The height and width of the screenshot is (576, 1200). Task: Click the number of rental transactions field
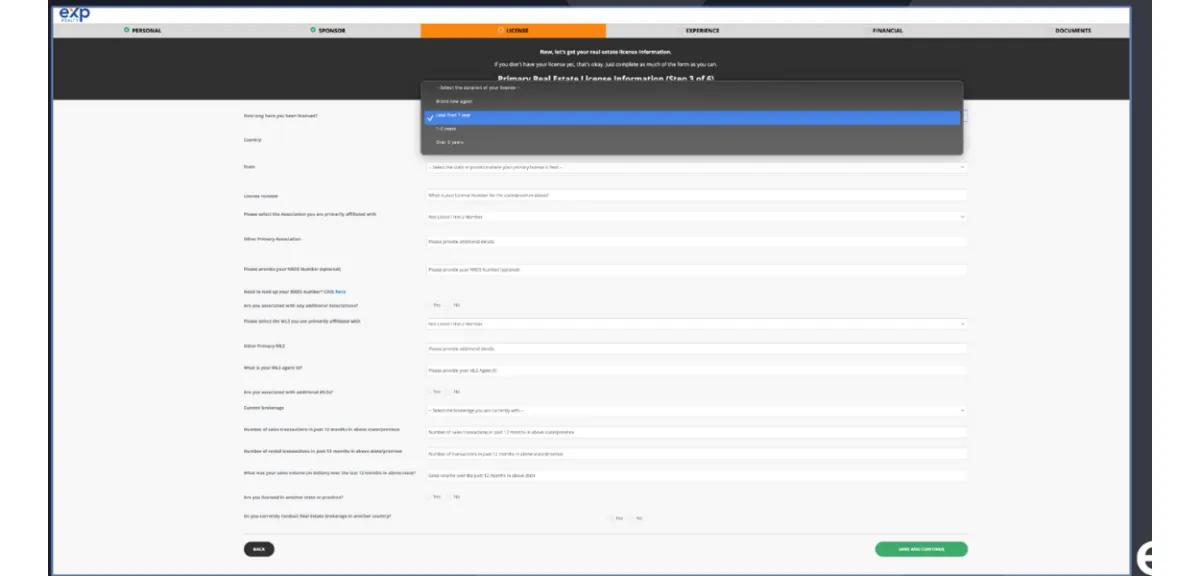696,454
